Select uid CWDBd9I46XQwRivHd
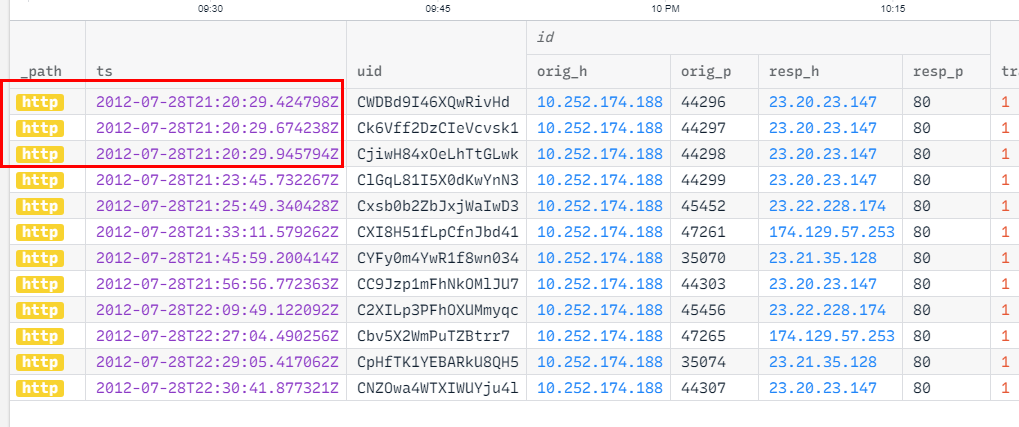Screen dimensions: 1019x427 click(433, 102)
